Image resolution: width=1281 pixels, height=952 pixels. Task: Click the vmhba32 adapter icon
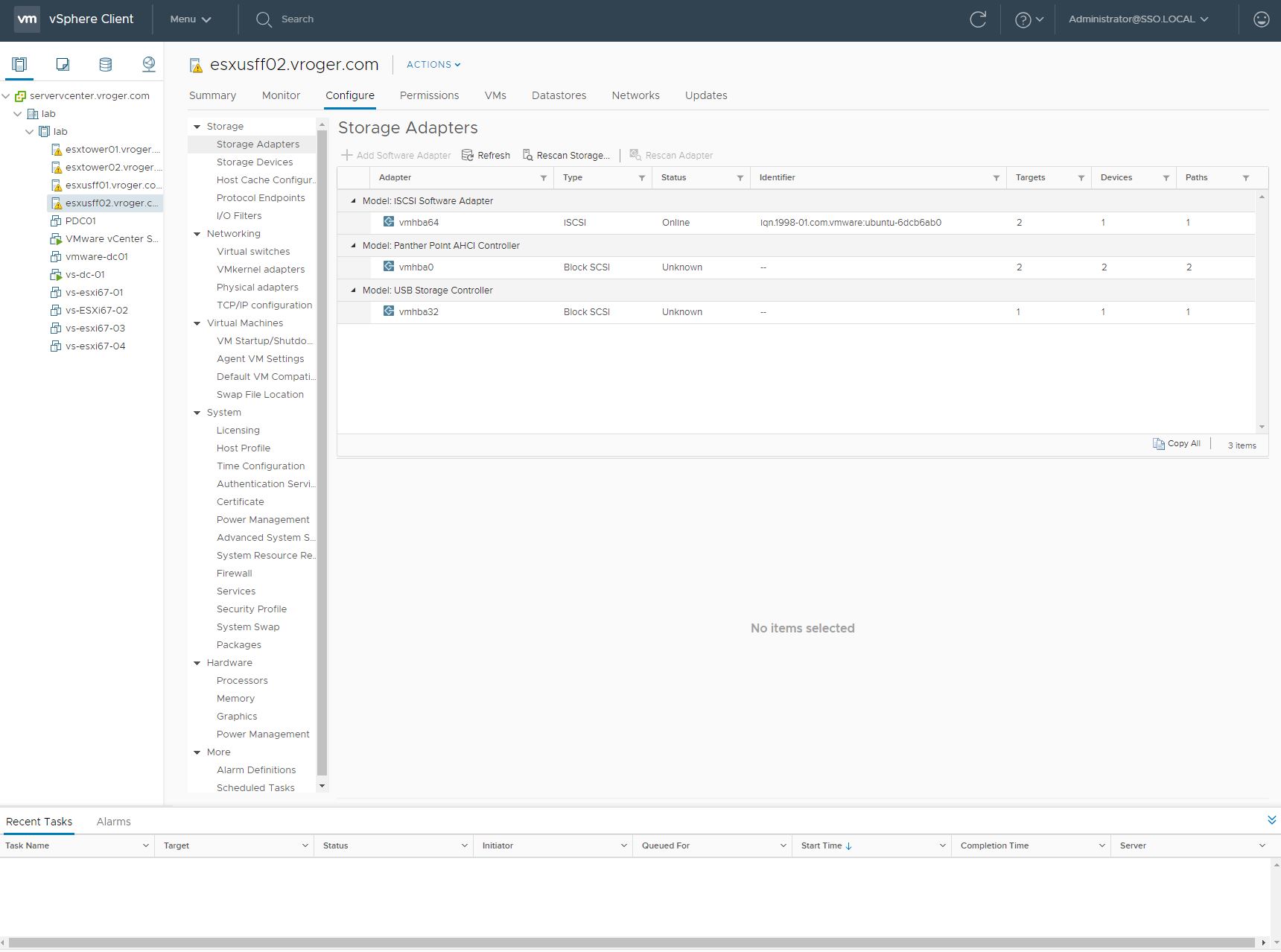pyautogui.click(x=389, y=311)
